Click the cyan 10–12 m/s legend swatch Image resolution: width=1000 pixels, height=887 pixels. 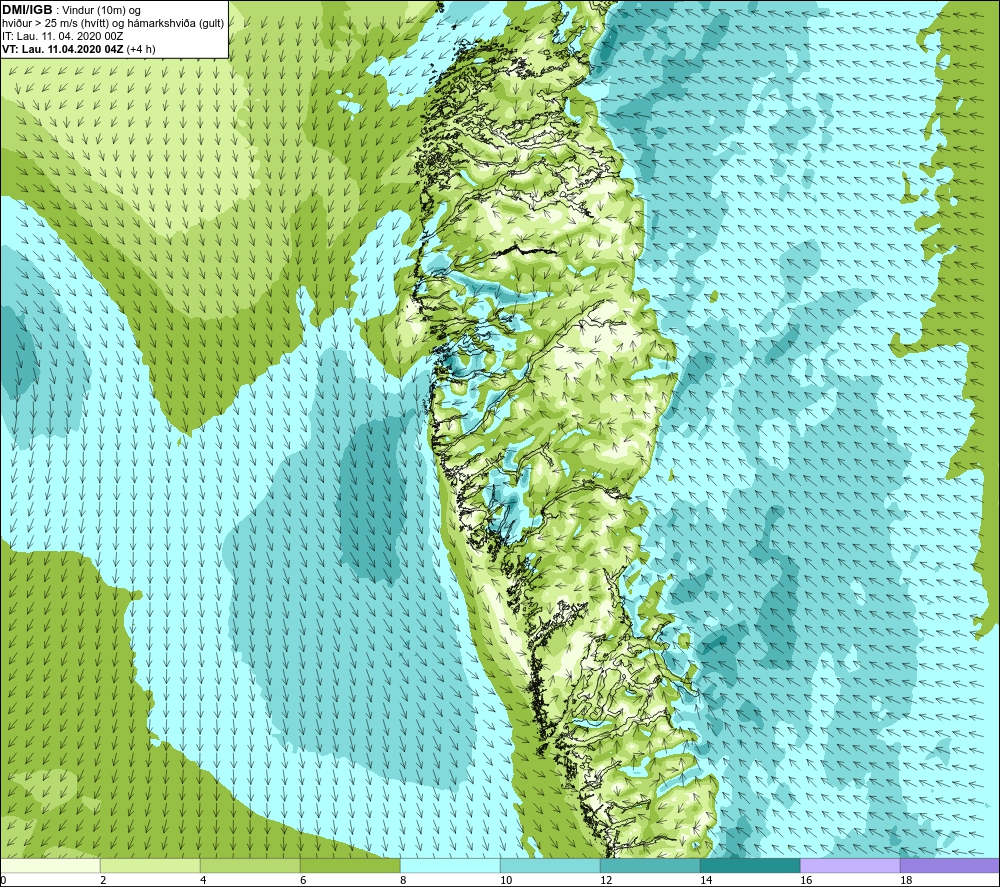click(550, 865)
